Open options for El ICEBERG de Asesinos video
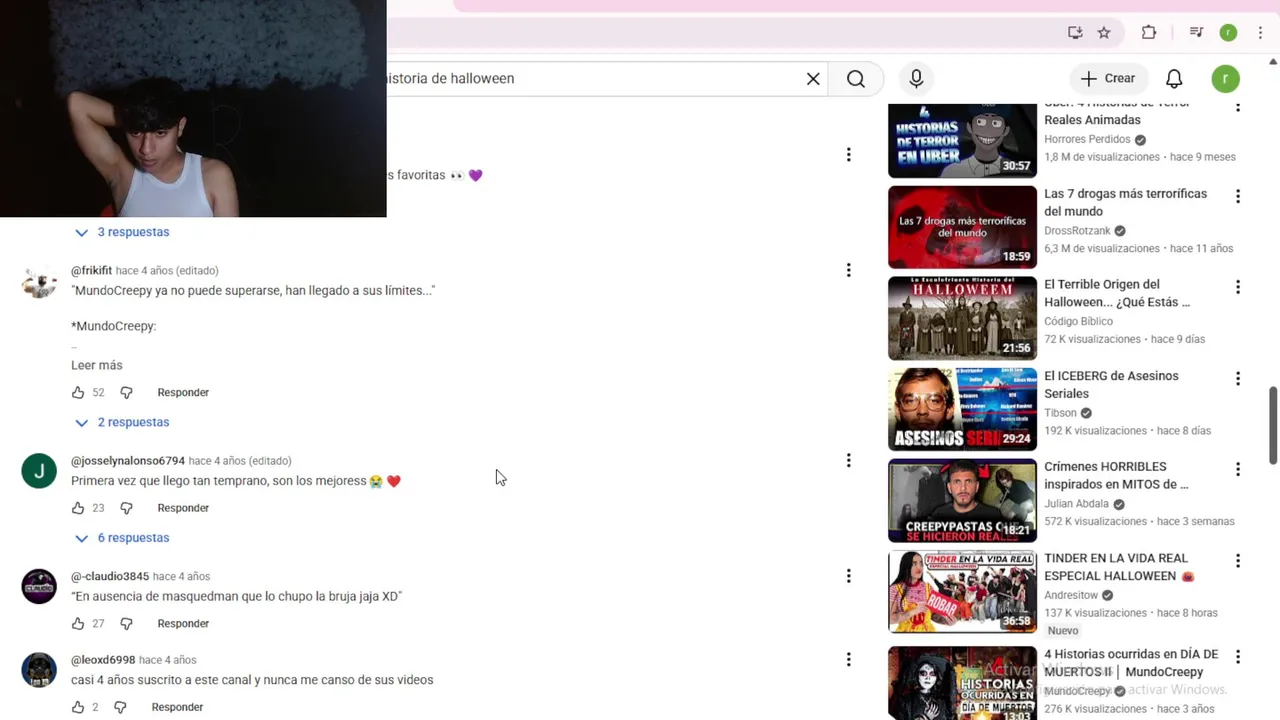The height and width of the screenshot is (720, 1280). 1237,378
